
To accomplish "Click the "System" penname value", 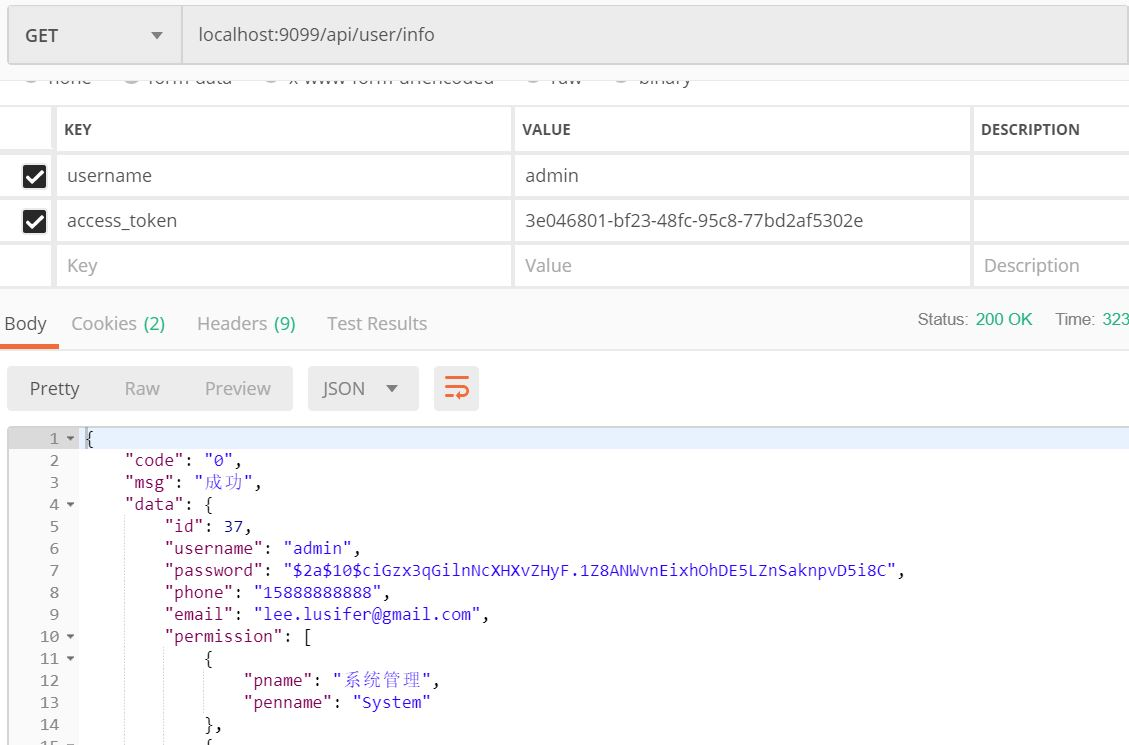I will pyautogui.click(x=392, y=703).
